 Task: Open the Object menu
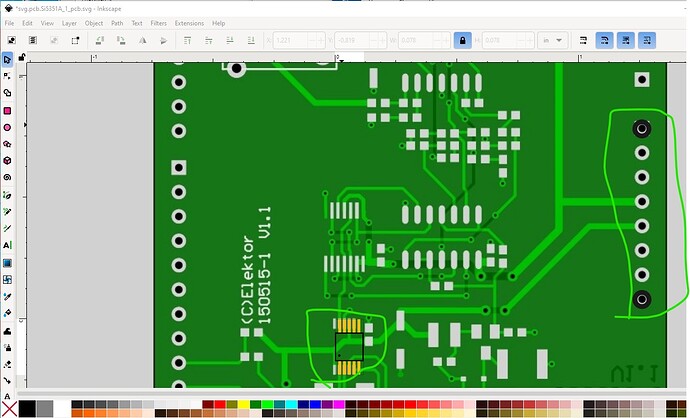pos(94,22)
